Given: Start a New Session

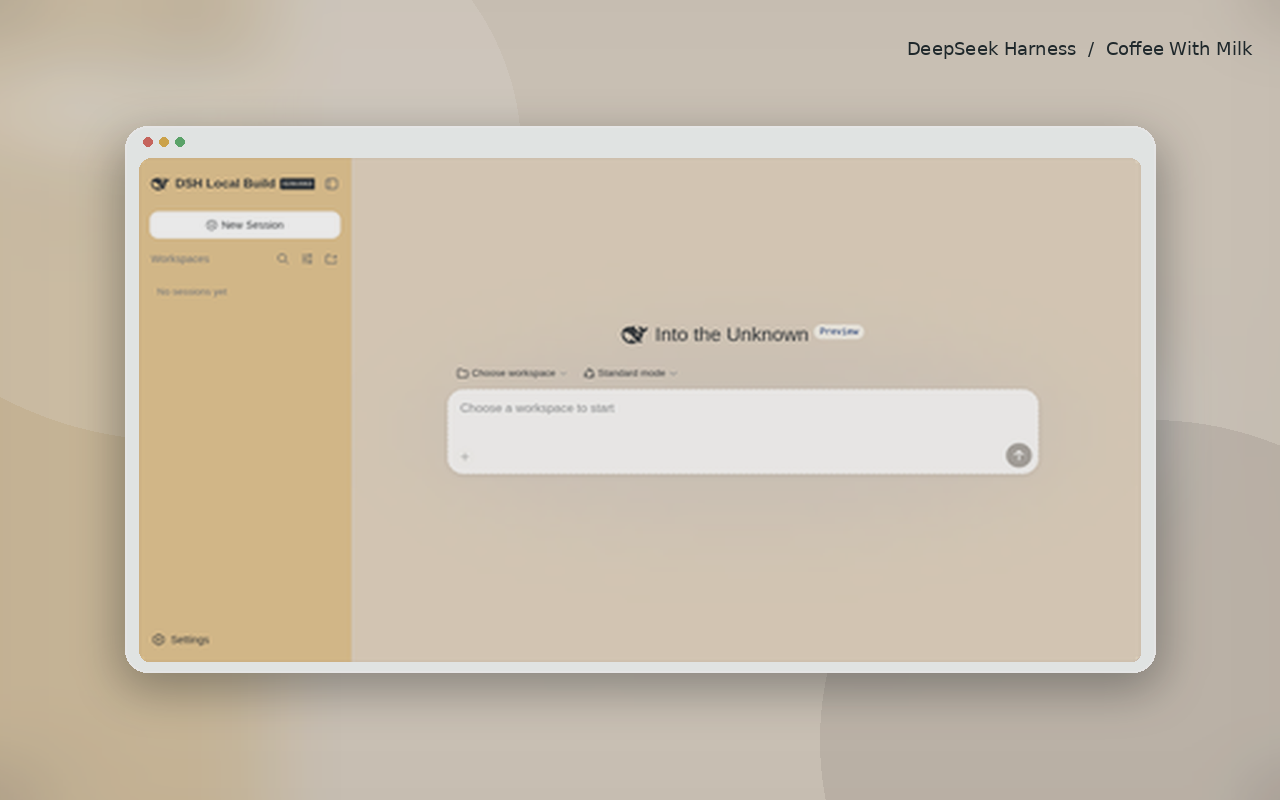Looking at the screenshot, I should click(245, 225).
